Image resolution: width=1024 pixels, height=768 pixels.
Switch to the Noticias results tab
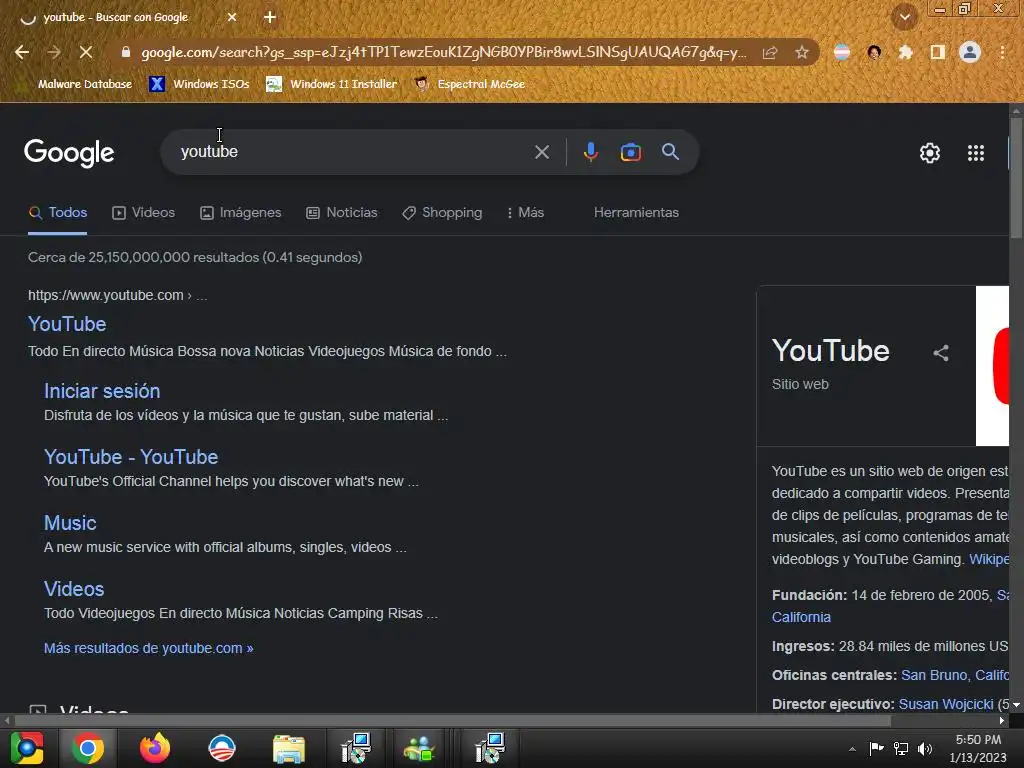click(342, 213)
